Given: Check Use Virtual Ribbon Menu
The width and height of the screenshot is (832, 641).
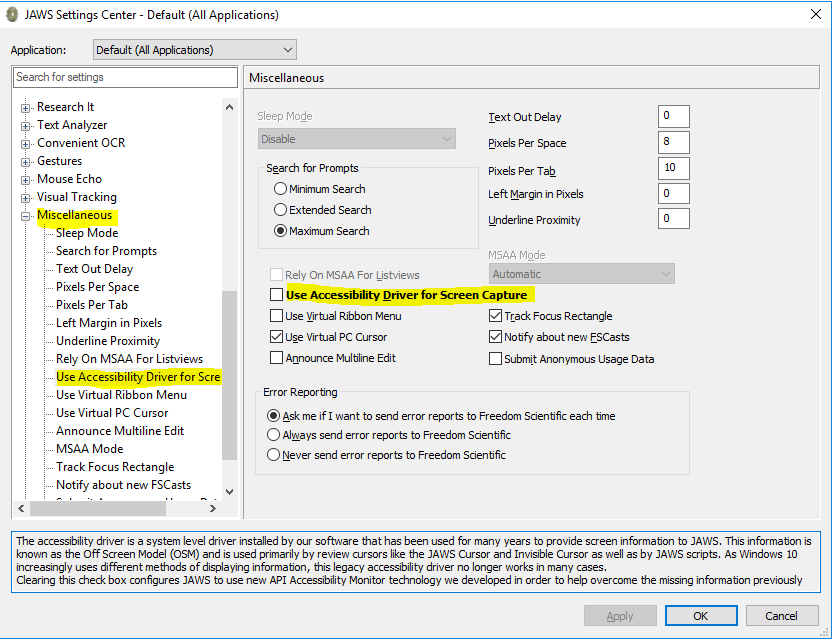Looking at the screenshot, I should click(x=277, y=316).
